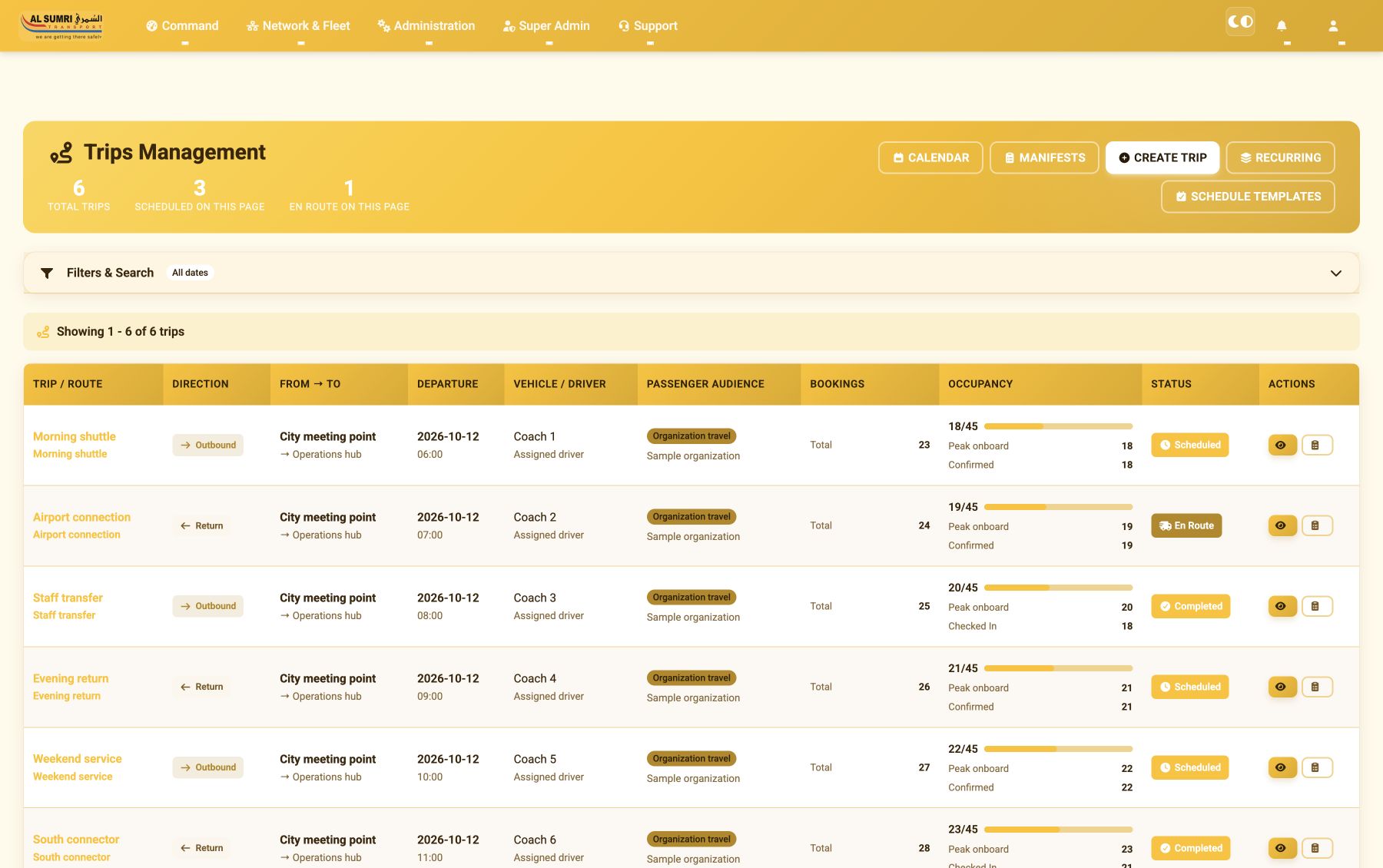
Task: View Morning shuttle trip details eye icon
Action: [x=1282, y=445]
